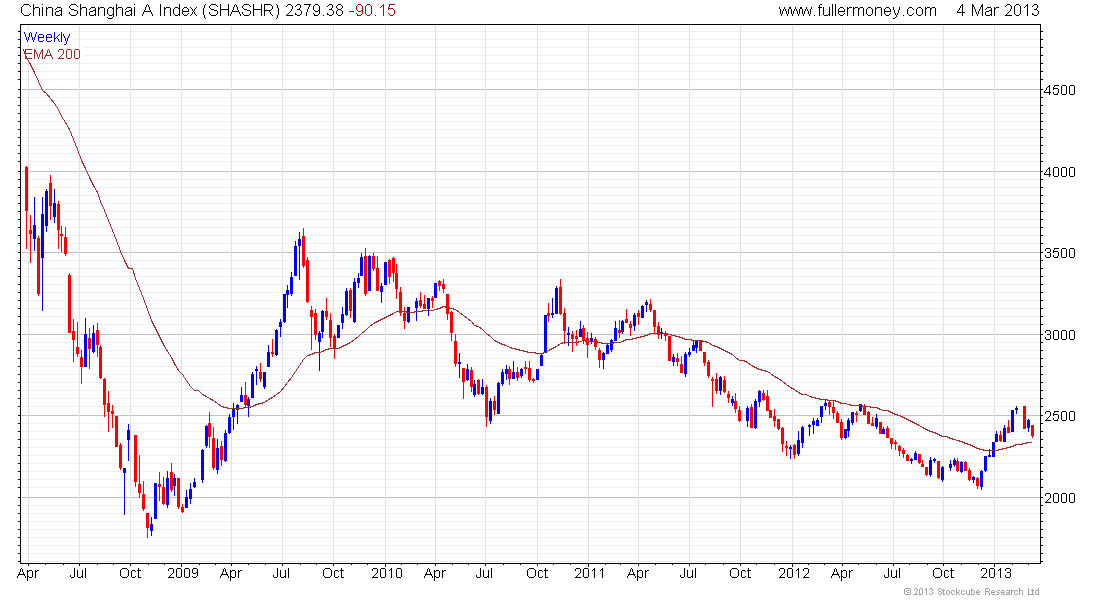Click the 3000 price axis label

(1060, 335)
